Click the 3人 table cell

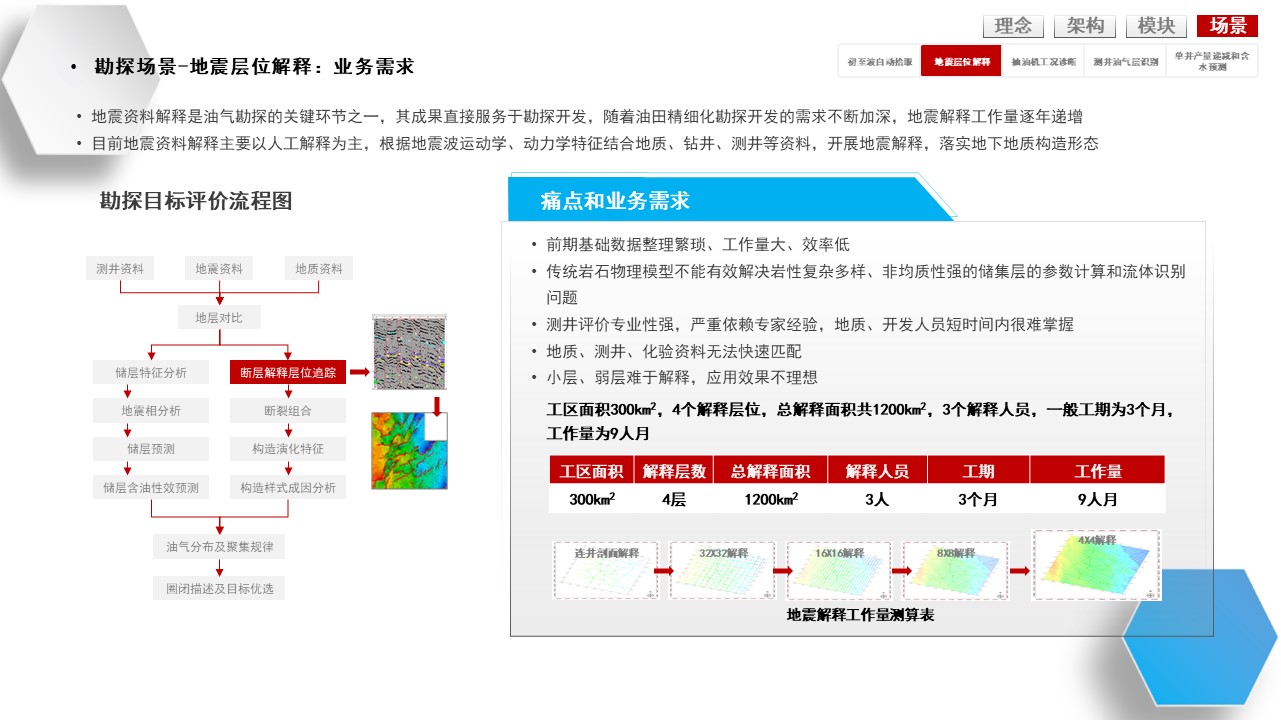(877, 499)
